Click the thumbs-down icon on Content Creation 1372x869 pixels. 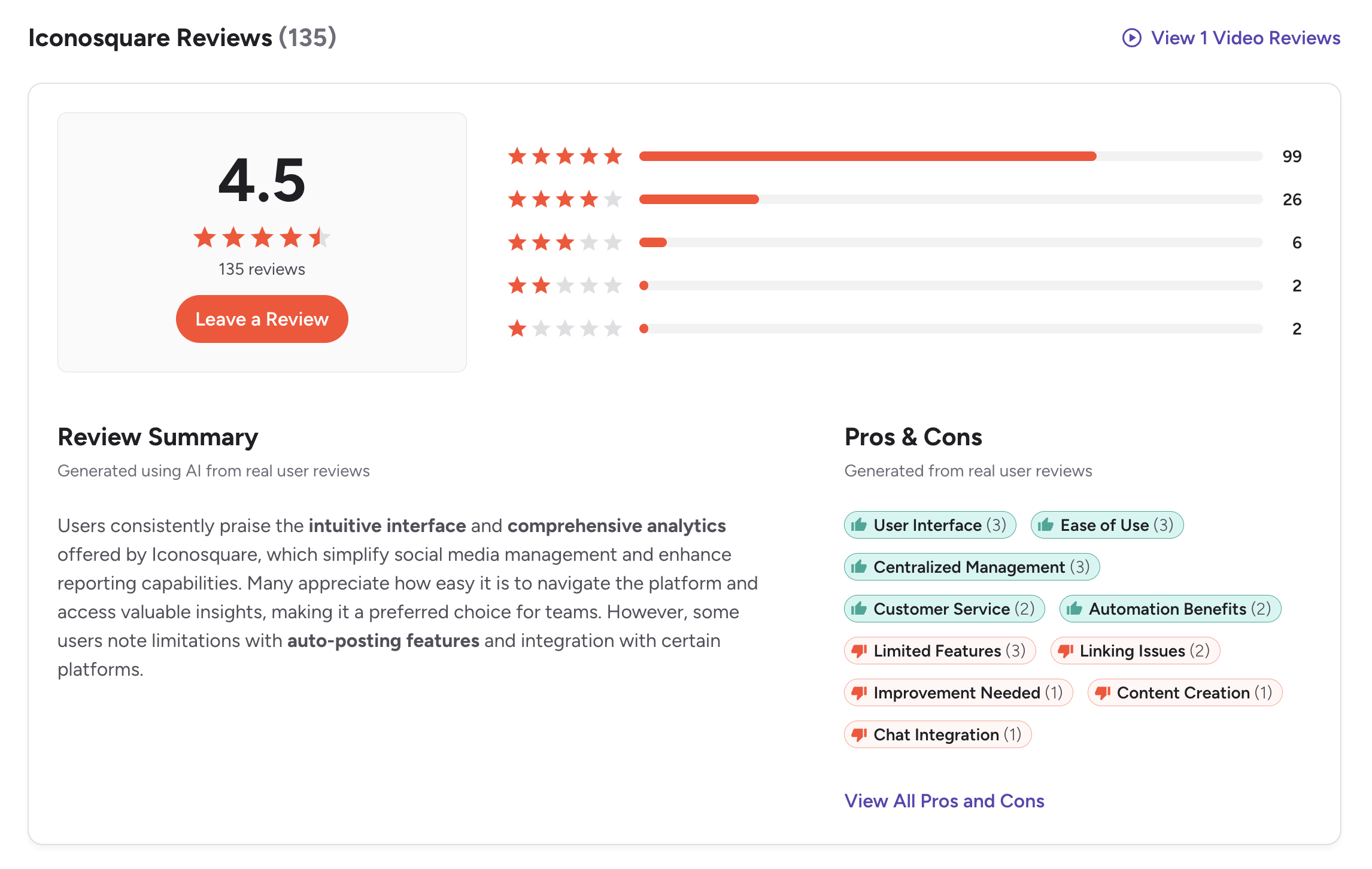pos(1103,692)
